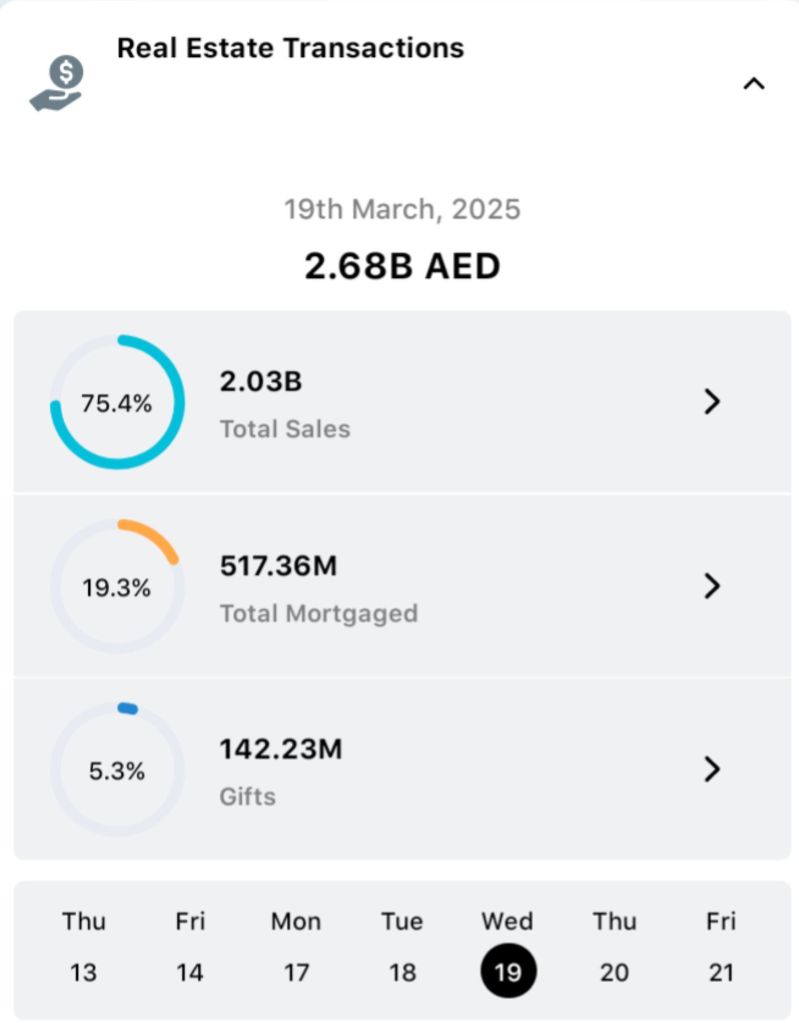Switch to Thursday 20 date
Image resolution: width=799 pixels, height=1023 pixels.
(x=614, y=946)
